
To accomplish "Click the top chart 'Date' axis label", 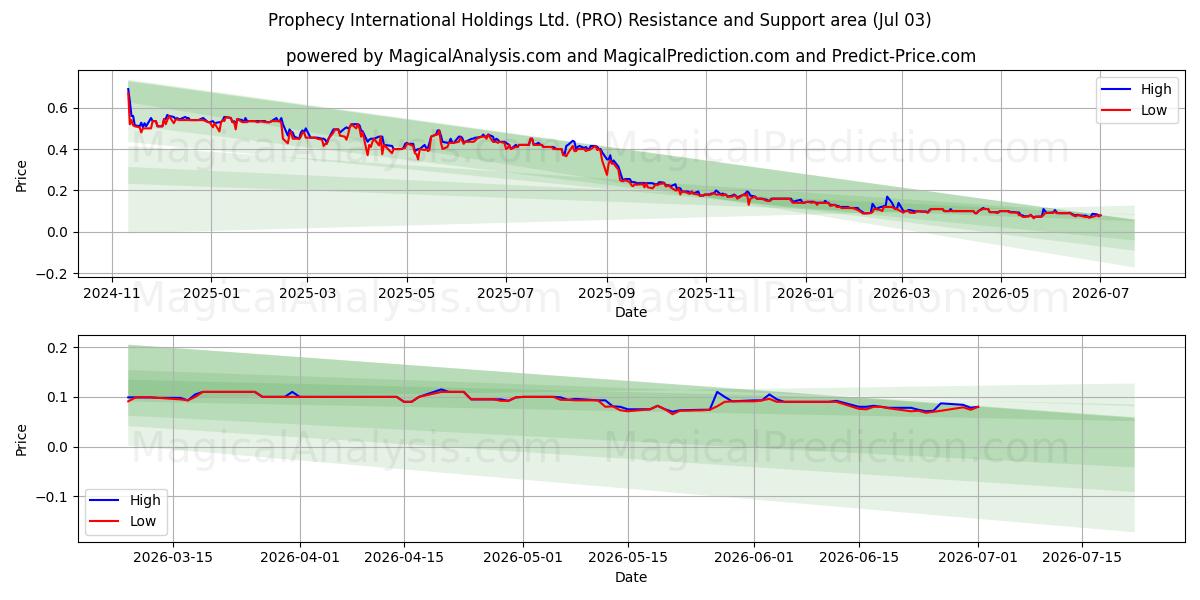I will pos(631,312).
